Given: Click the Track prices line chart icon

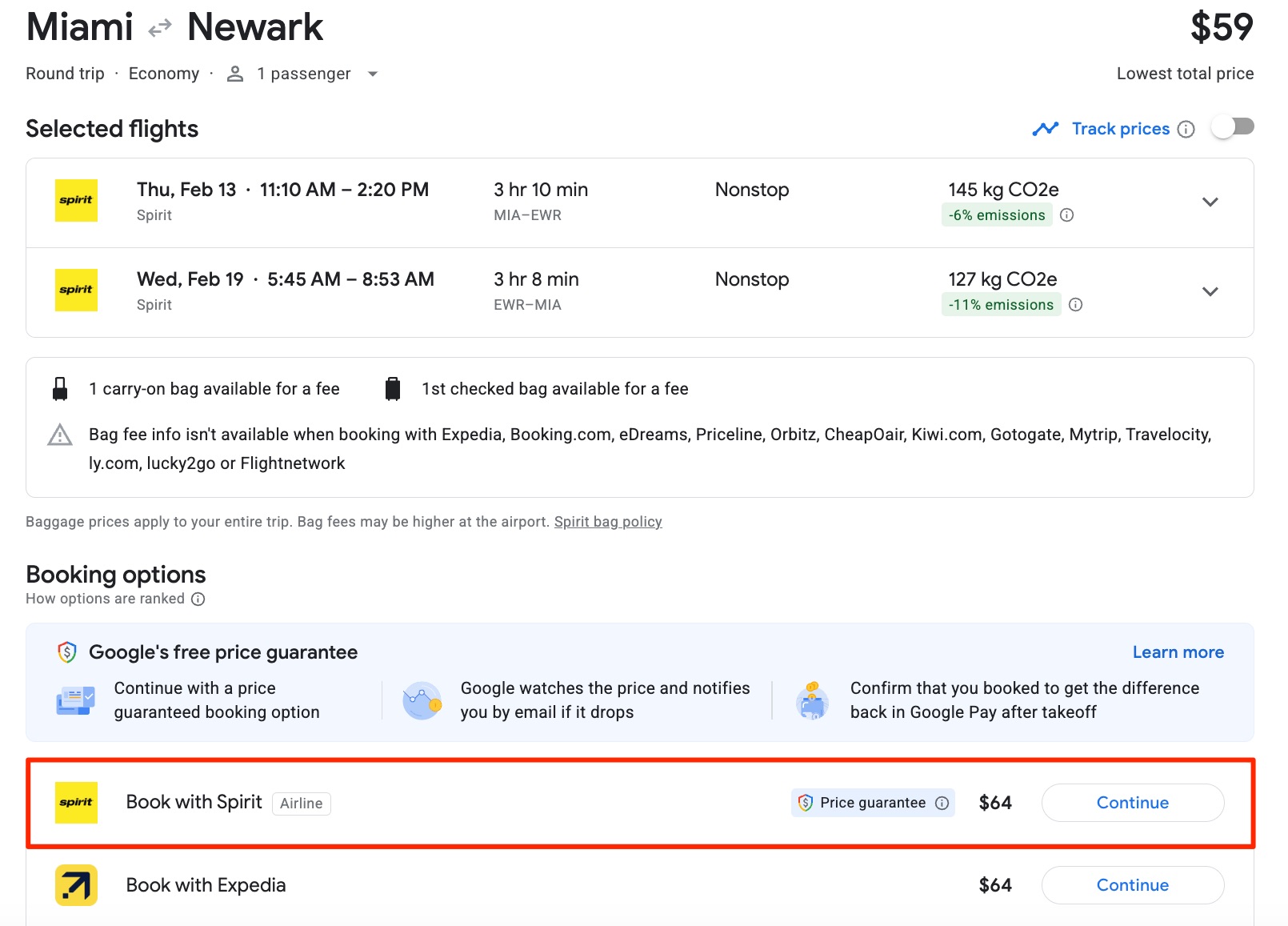Looking at the screenshot, I should (x=1046, y=128).
